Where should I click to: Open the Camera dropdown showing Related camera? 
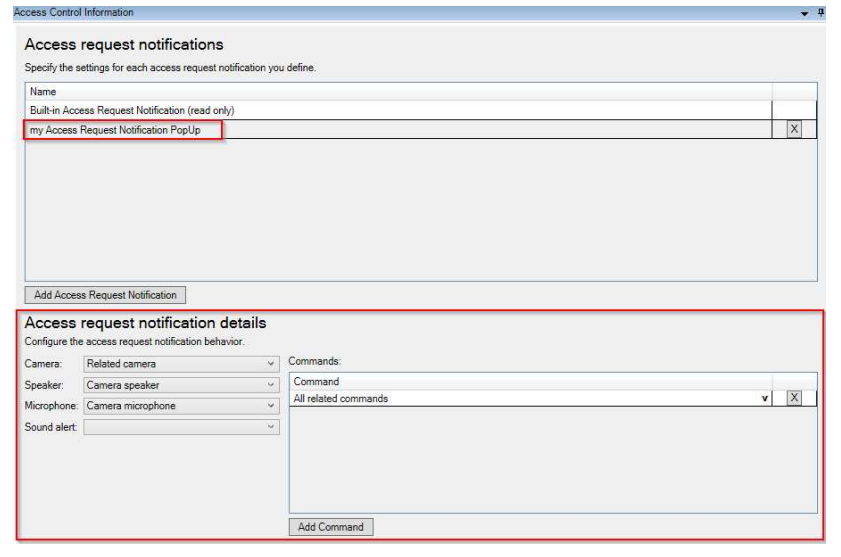click(x=180, y=364)
